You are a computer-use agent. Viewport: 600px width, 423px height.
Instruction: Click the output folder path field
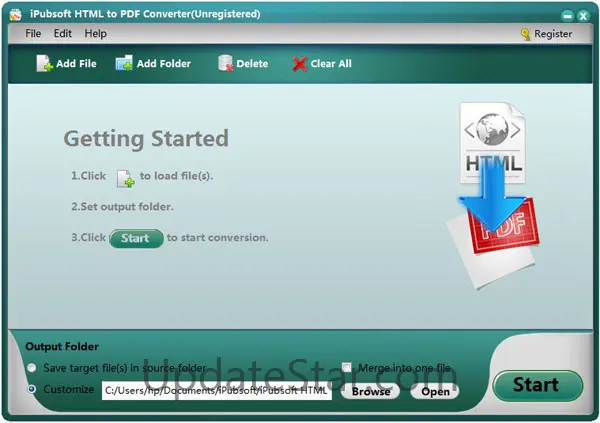(x=217, y=391)
